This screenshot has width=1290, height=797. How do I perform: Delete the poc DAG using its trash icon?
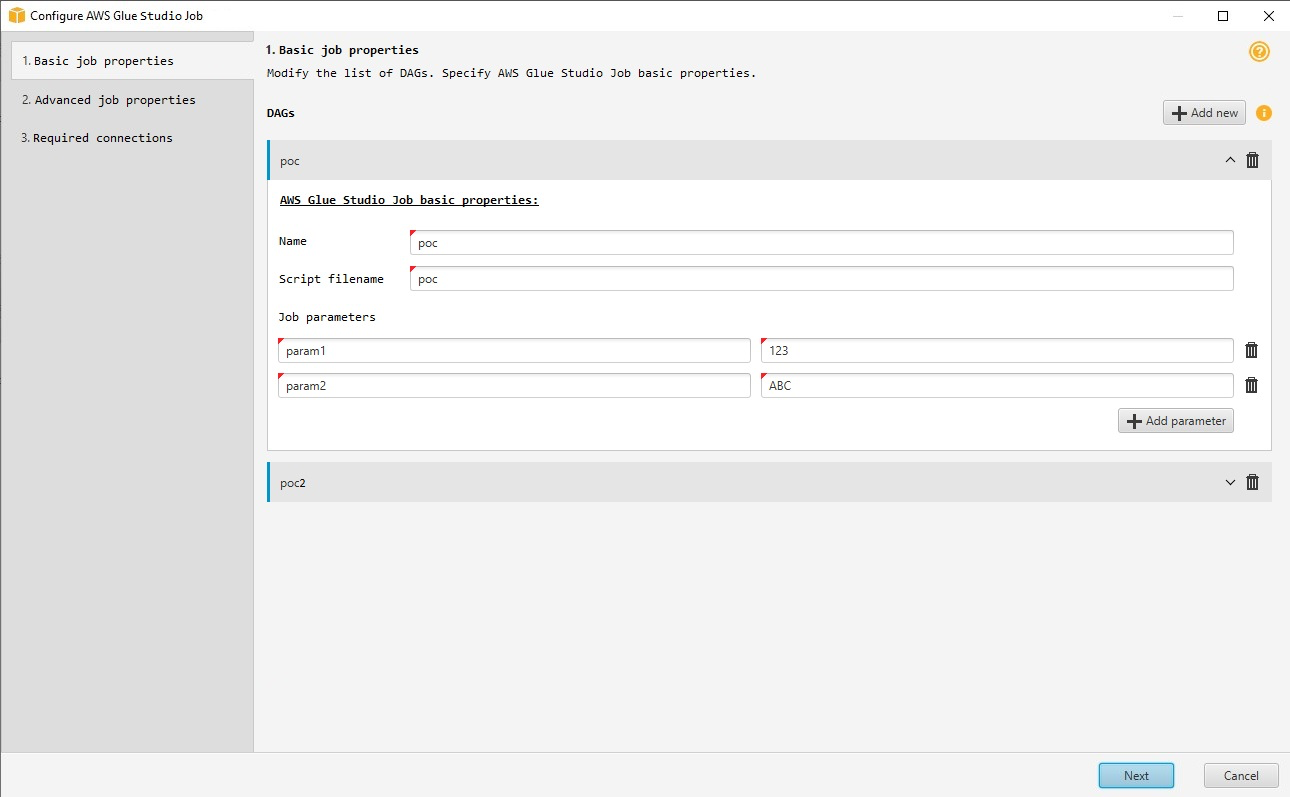pyautogui.click(x=1252, y=159)
